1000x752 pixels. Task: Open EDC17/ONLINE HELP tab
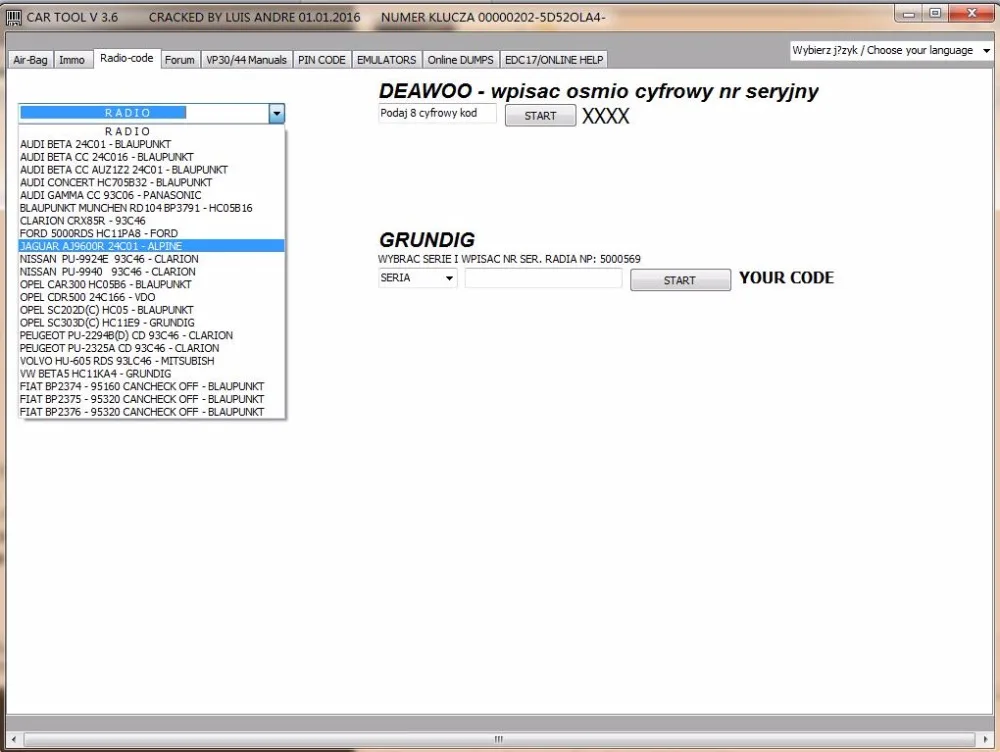(554, 60)
